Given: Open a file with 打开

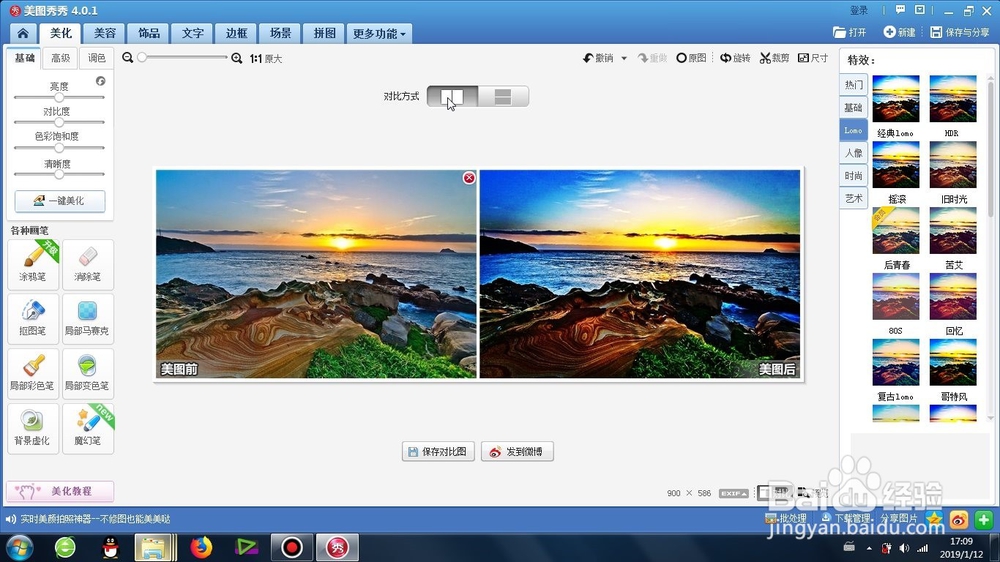Looking at the screenshot, I should [x=849, y=32].
